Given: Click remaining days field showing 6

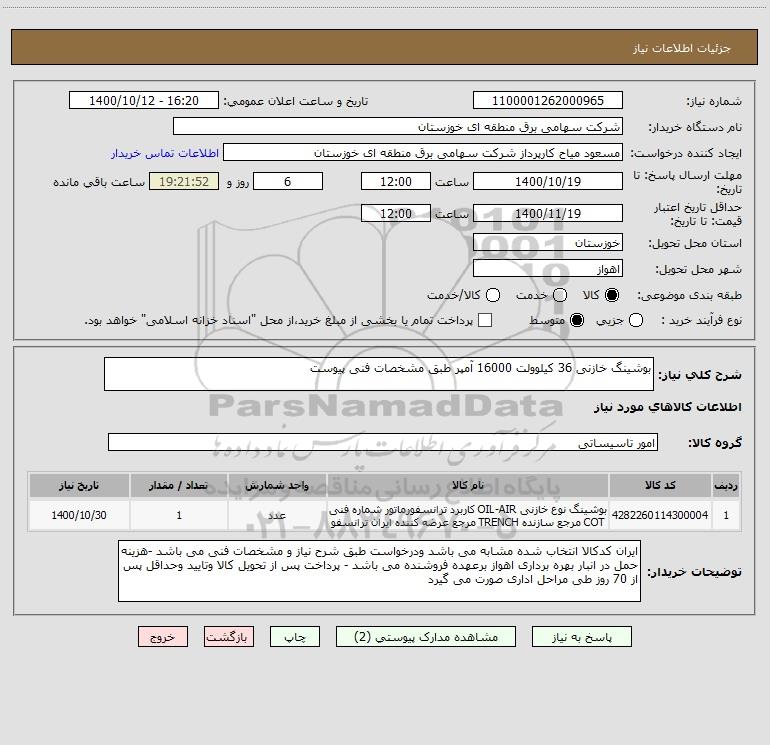Looking at the screenshot, I should click(x=288, y=181).
